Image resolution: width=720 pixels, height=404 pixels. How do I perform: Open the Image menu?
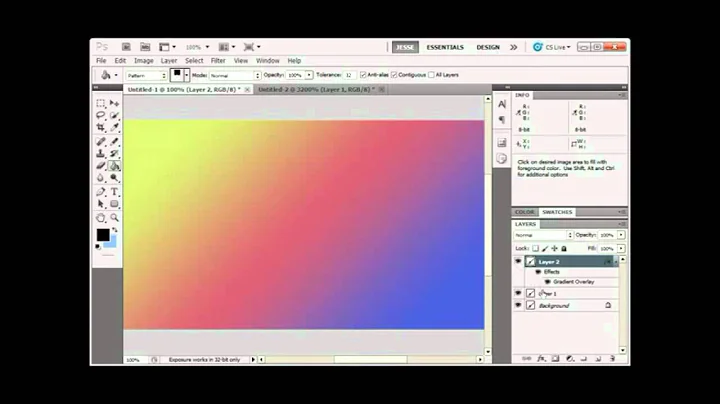click(x=144, y=61)
